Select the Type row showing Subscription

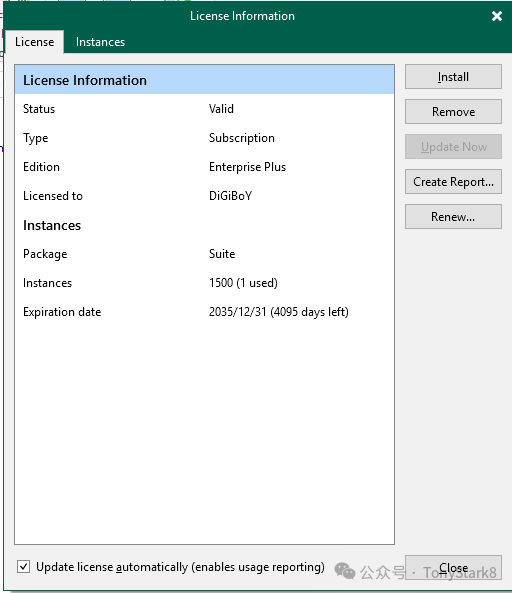[204, 138]
